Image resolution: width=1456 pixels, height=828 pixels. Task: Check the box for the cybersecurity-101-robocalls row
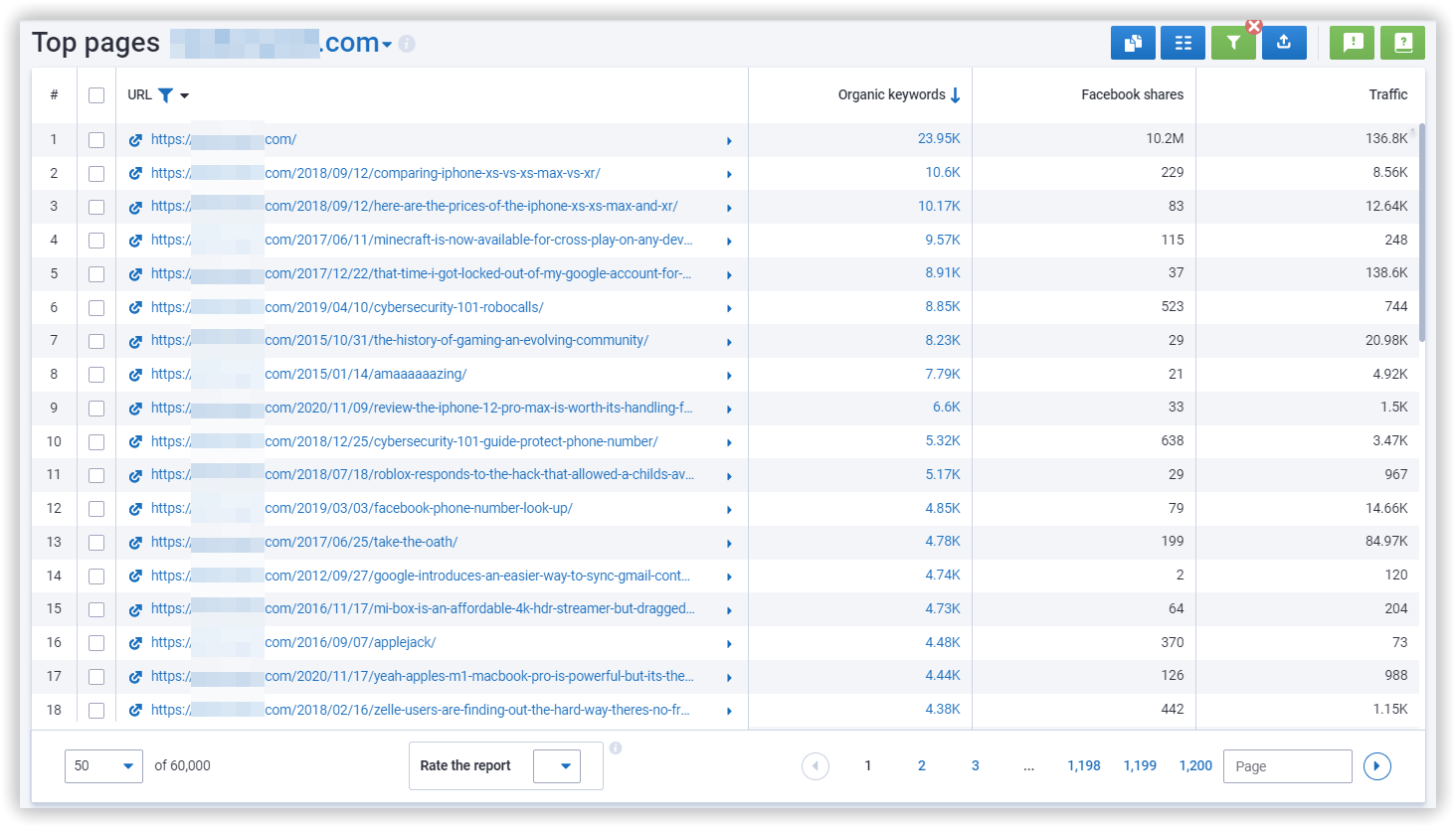point(95,306)
